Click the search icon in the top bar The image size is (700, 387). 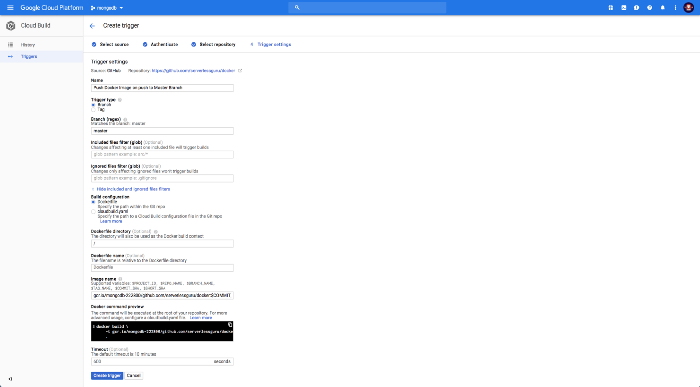(297, 8)
